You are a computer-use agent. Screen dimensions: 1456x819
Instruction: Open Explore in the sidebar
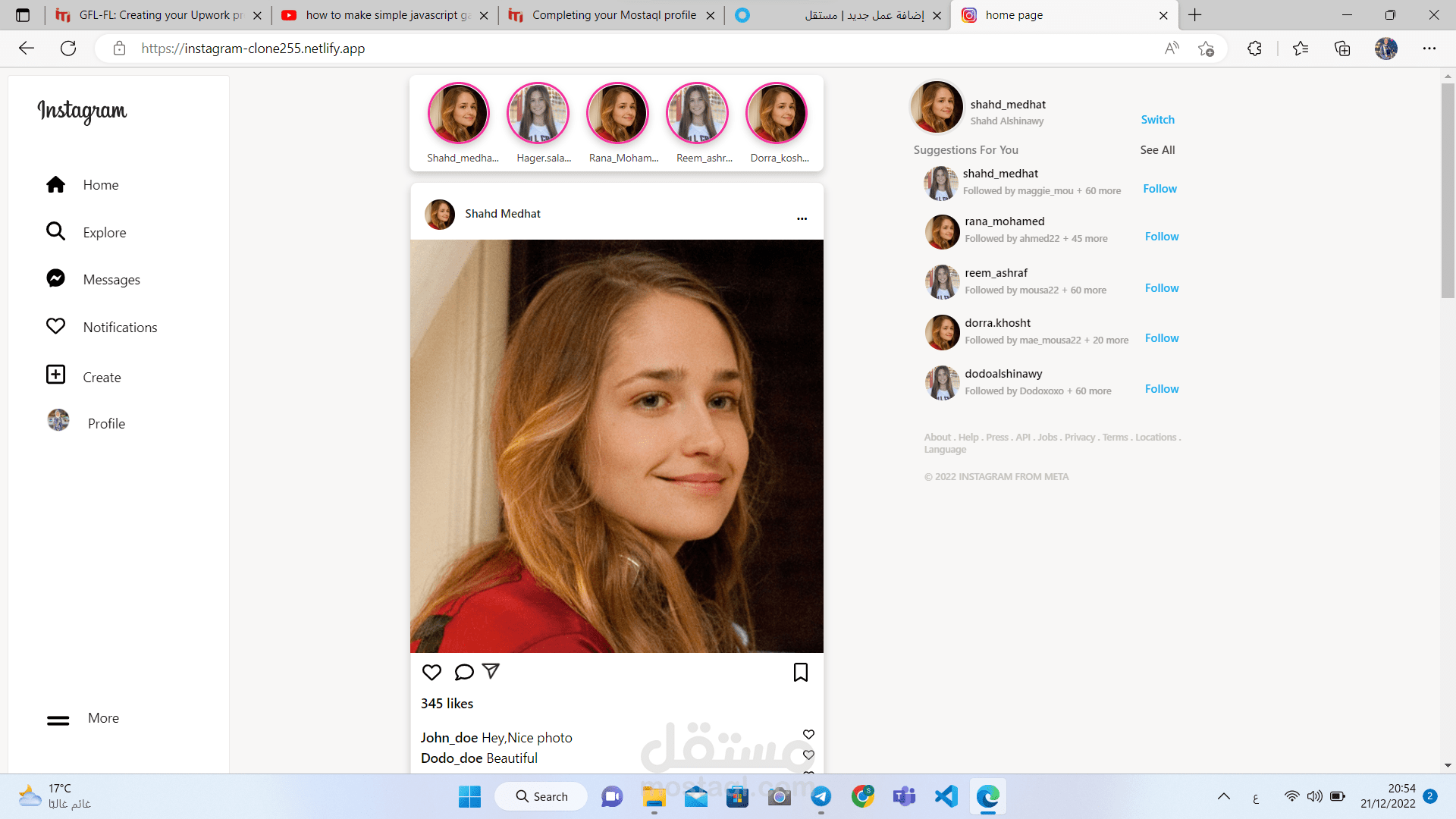[105, 233]
